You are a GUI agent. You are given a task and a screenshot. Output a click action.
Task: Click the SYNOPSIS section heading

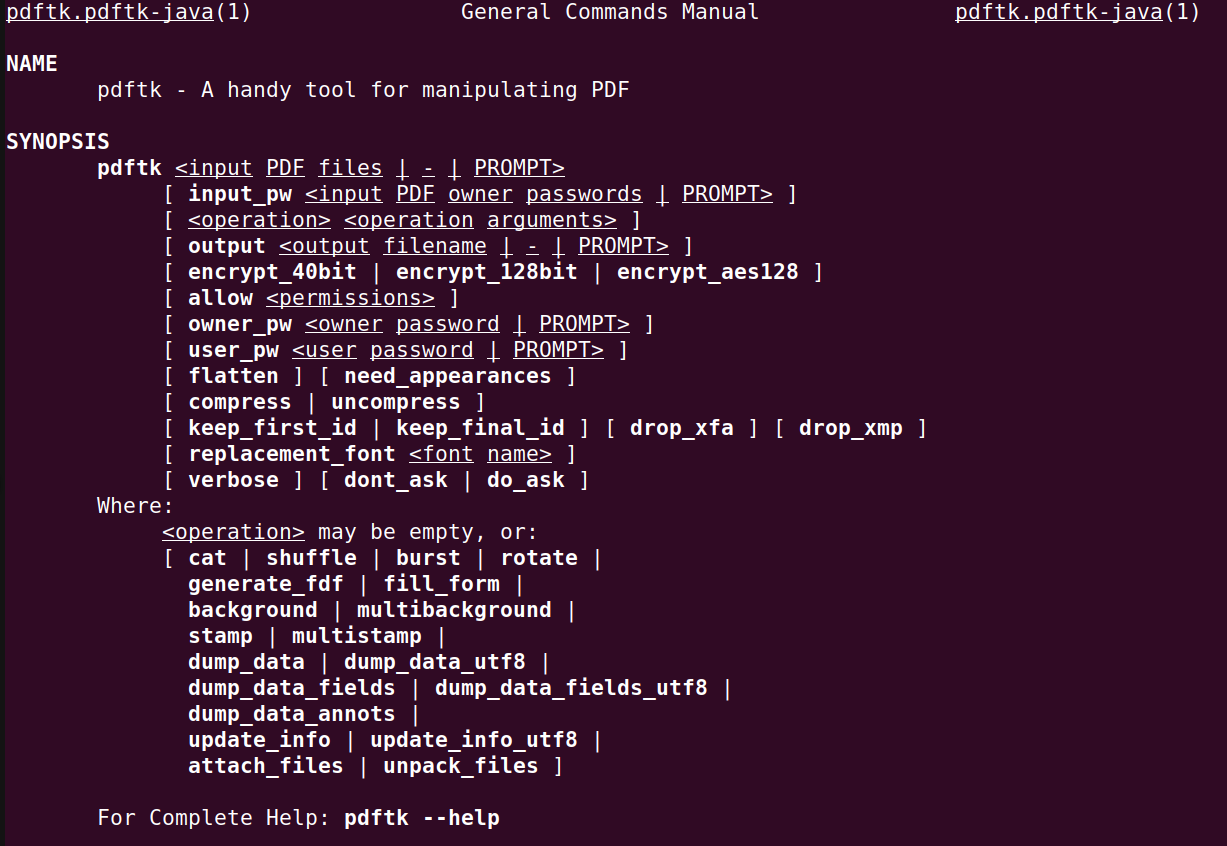(58, 142)
